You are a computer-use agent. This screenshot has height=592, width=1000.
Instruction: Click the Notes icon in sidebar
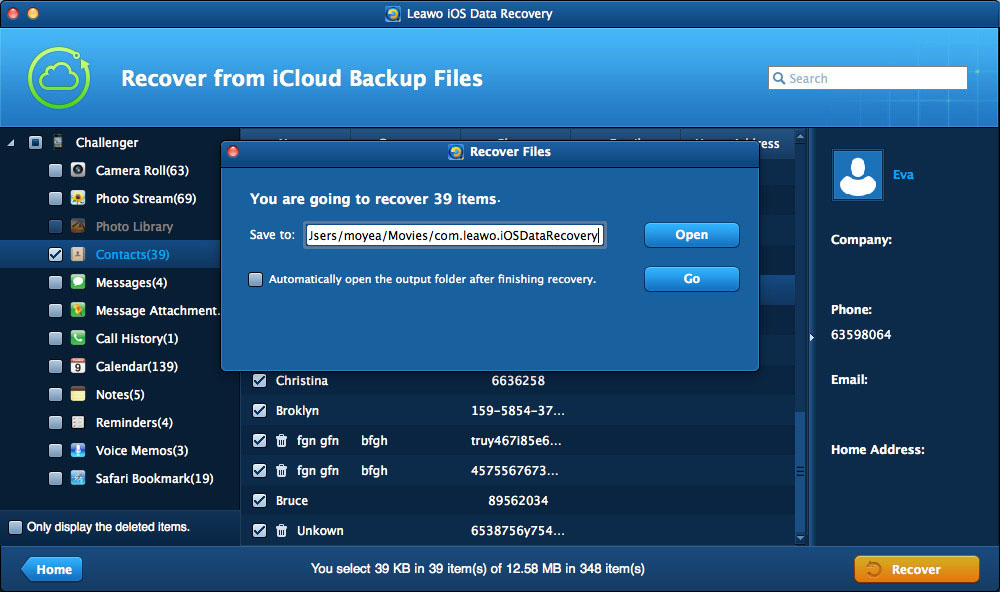click(78, 395)
